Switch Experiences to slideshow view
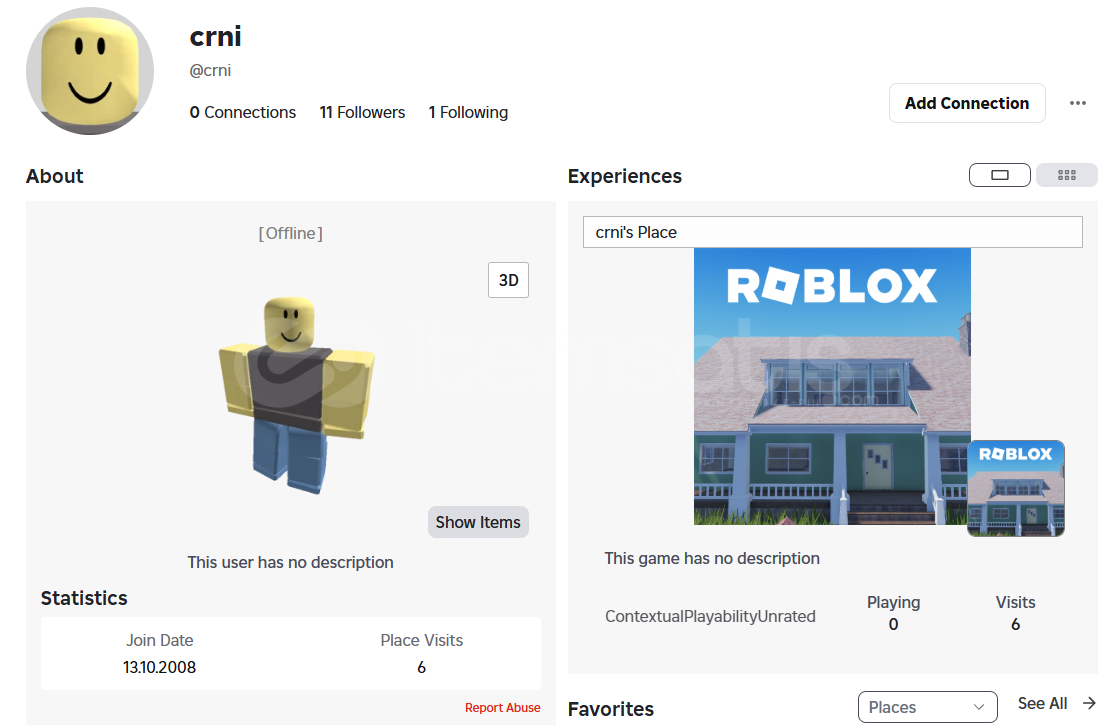 point(999,175)
